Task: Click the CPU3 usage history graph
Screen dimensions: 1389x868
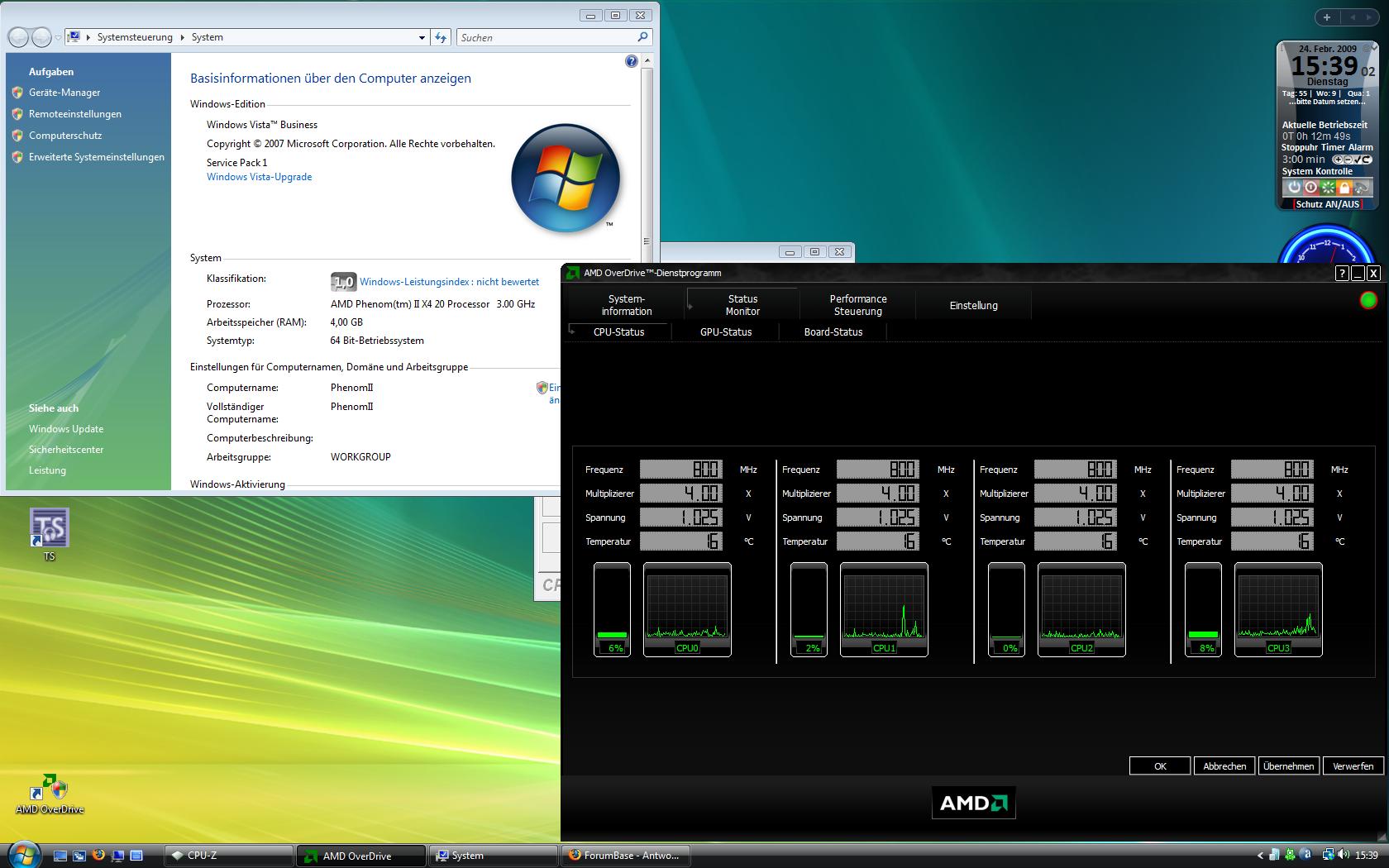Action: (1278, 609)
